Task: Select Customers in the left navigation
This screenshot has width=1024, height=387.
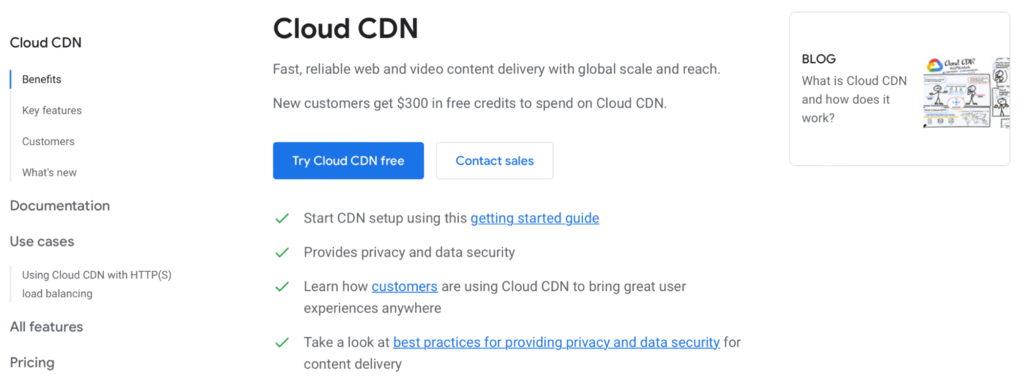Action: [48, 142]
